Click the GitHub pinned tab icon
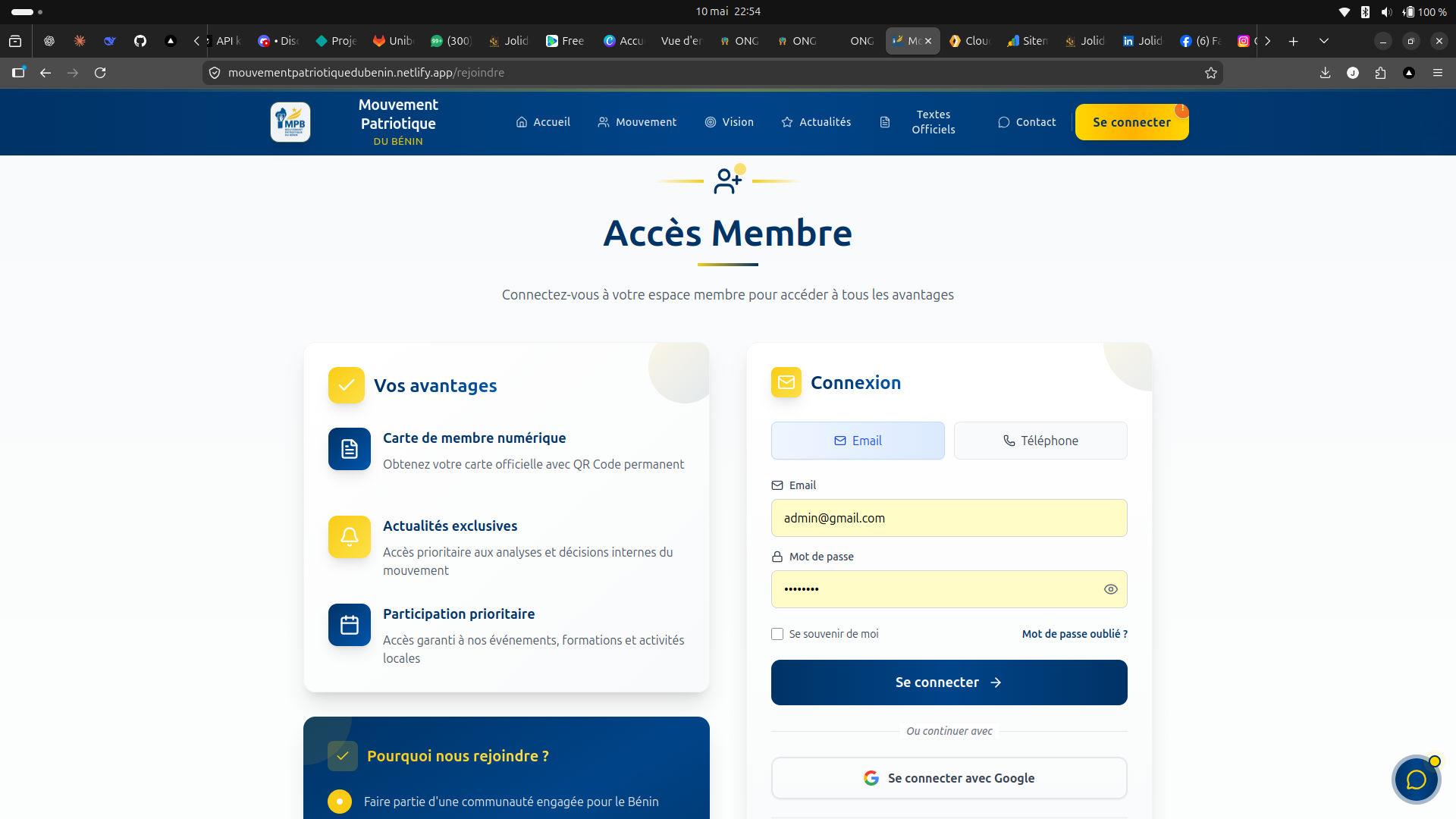 [x=140, y=41]
